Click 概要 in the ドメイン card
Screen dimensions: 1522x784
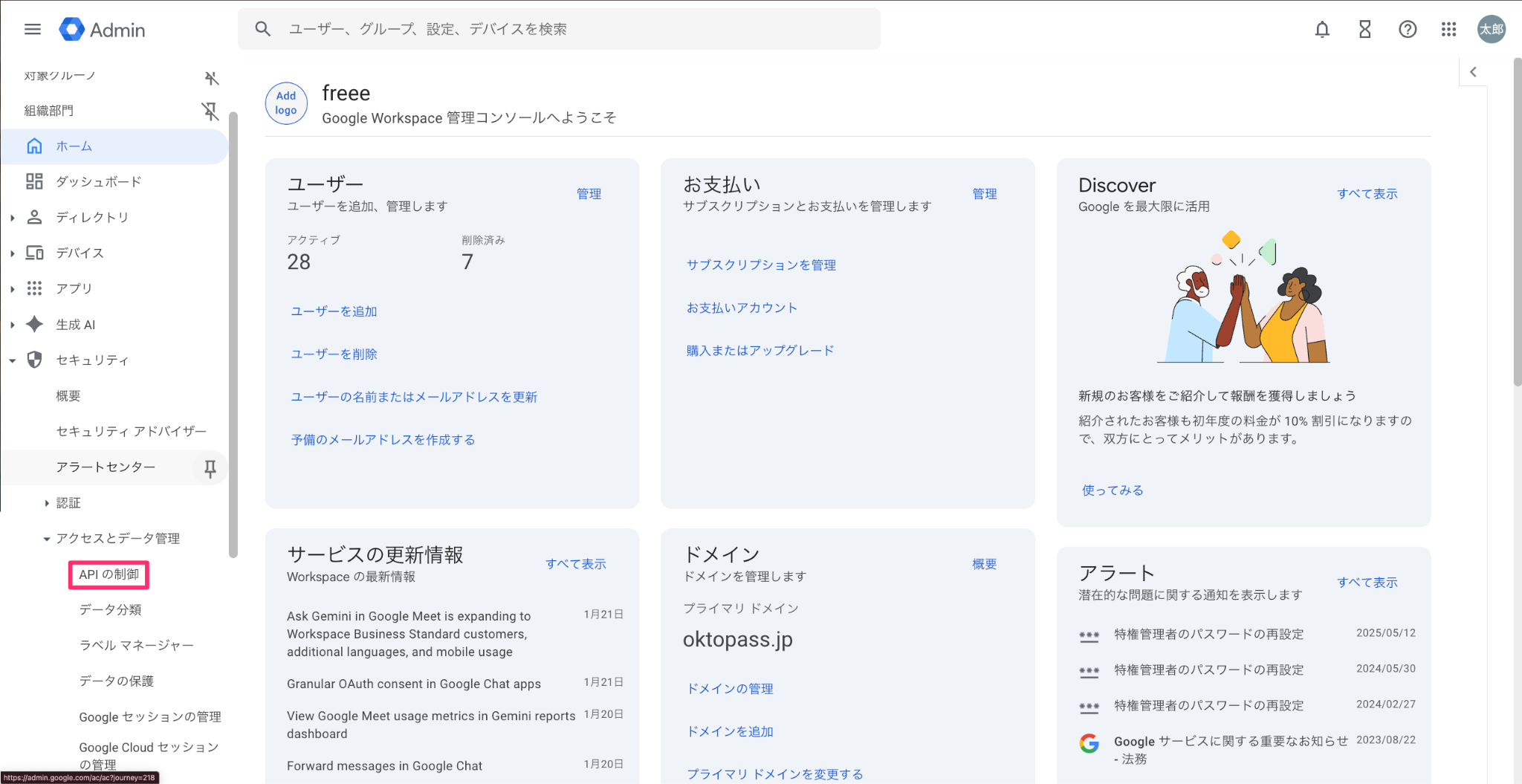pos(985,563)
